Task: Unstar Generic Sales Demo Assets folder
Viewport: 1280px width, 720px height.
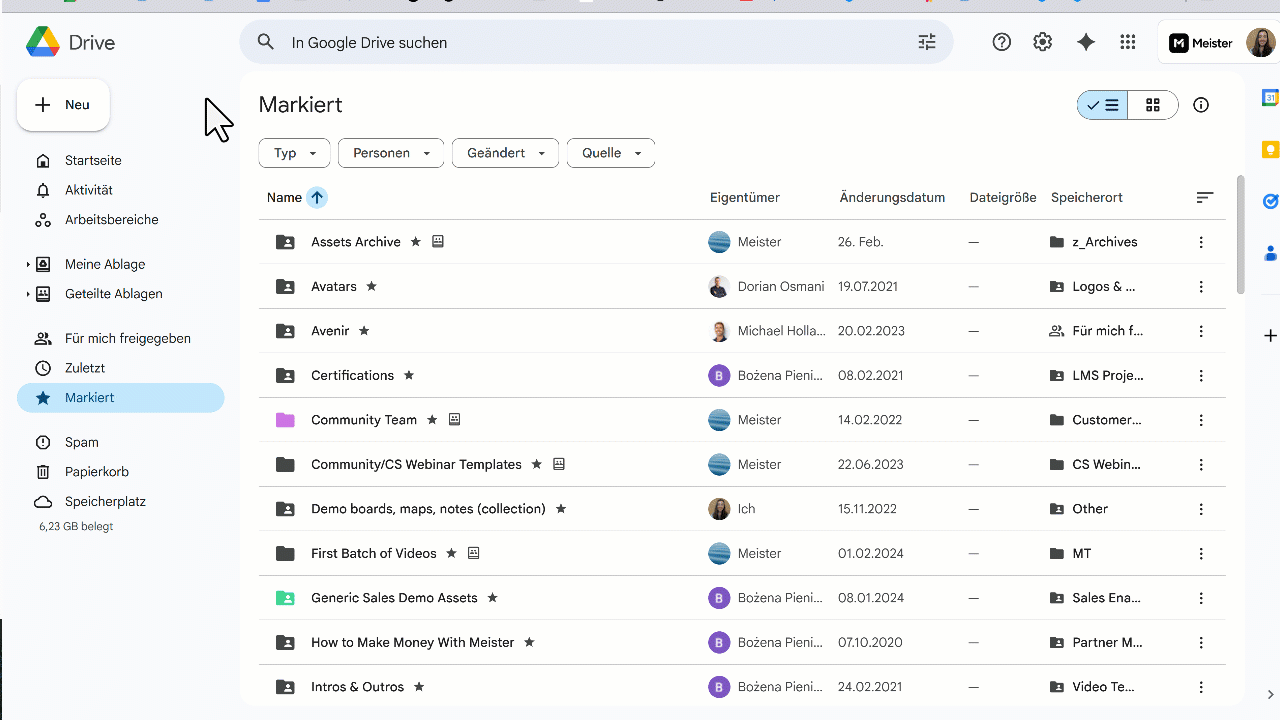Action: click(492, 598)
